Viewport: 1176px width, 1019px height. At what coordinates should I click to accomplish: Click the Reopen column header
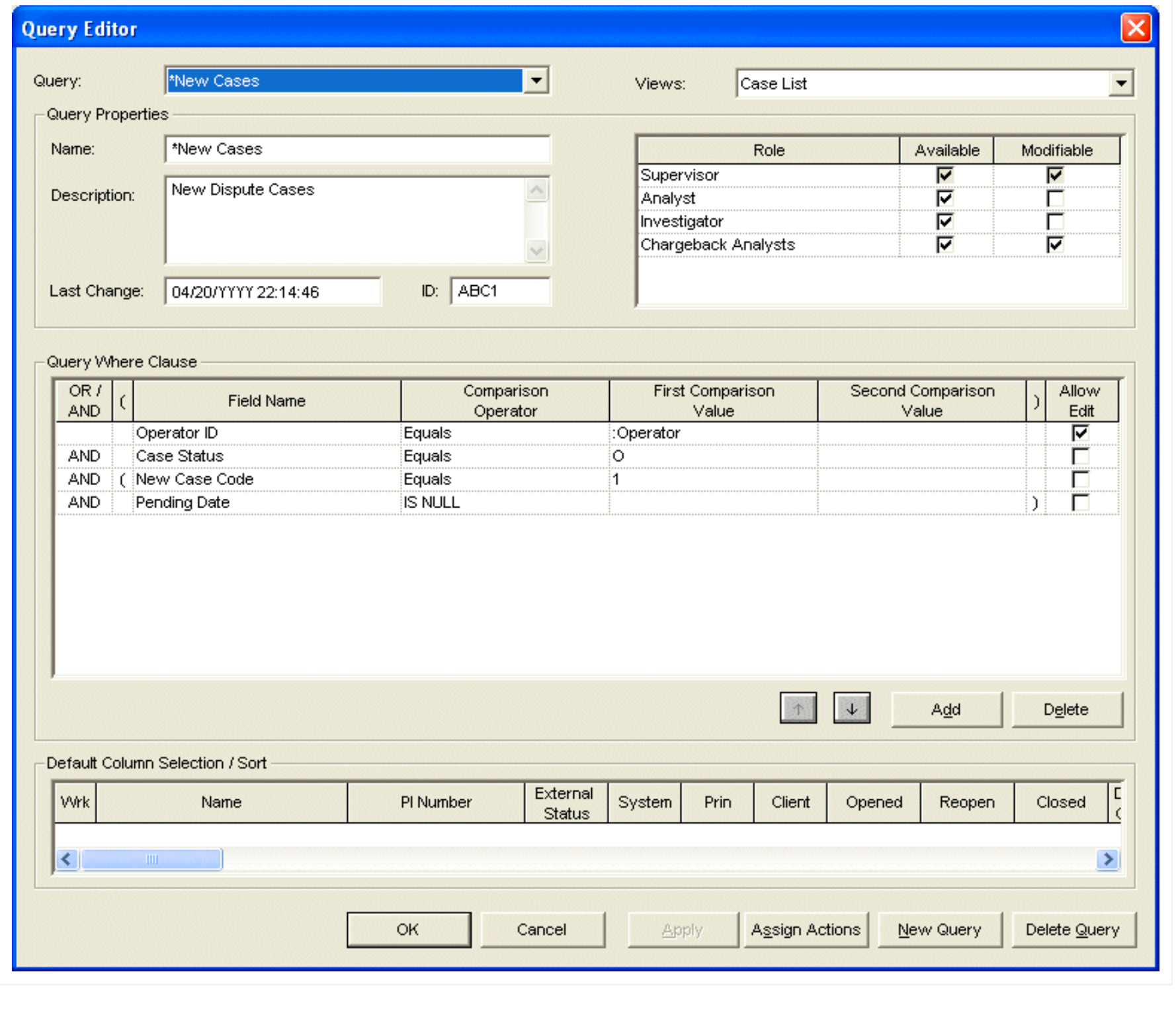(967, 802)
